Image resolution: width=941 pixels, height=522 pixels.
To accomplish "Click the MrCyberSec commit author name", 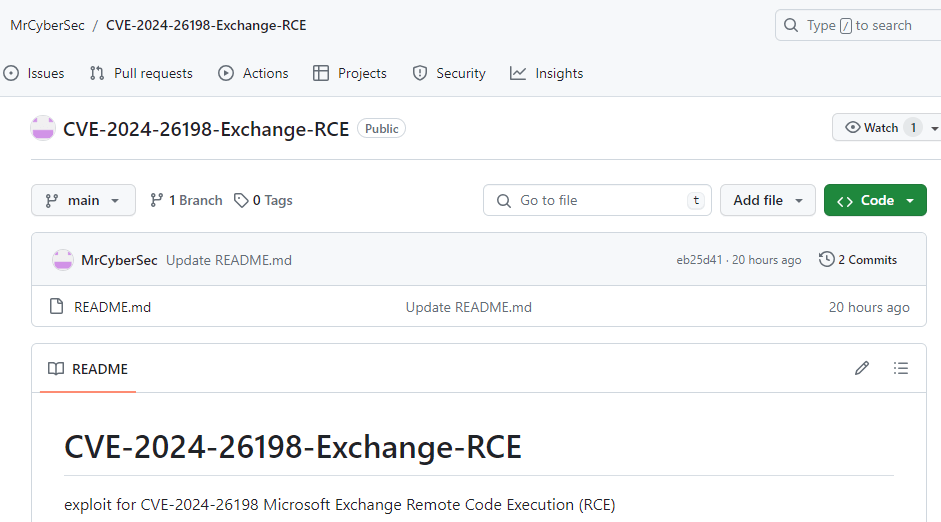I will point(119,260).
